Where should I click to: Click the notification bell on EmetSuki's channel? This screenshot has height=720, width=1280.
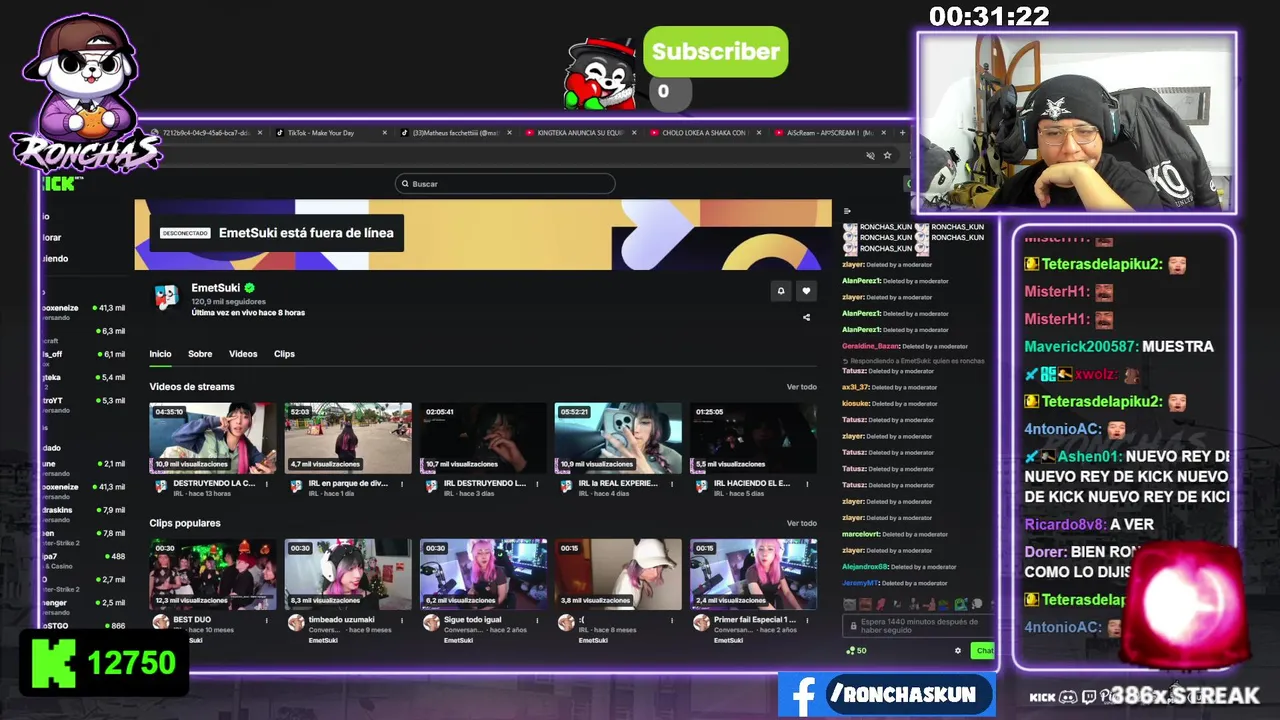point(781,291)
